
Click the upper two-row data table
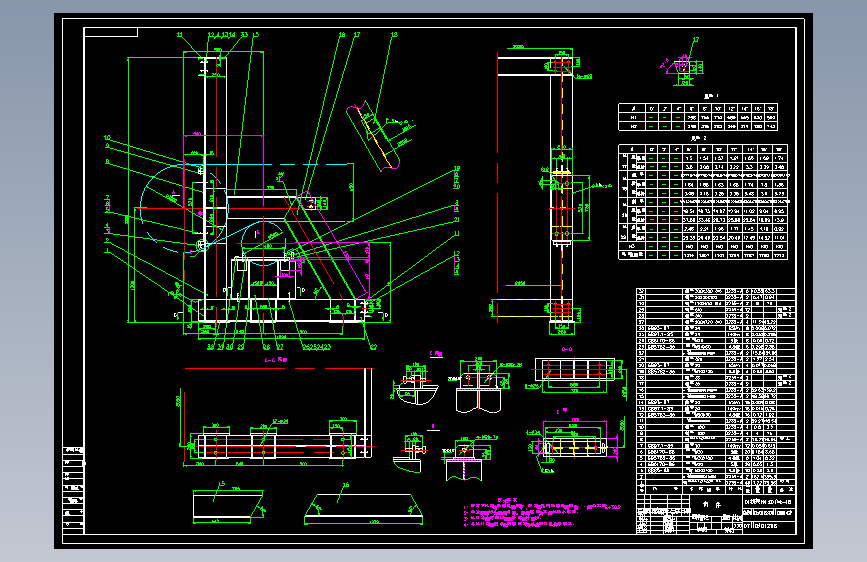point(697,117)
